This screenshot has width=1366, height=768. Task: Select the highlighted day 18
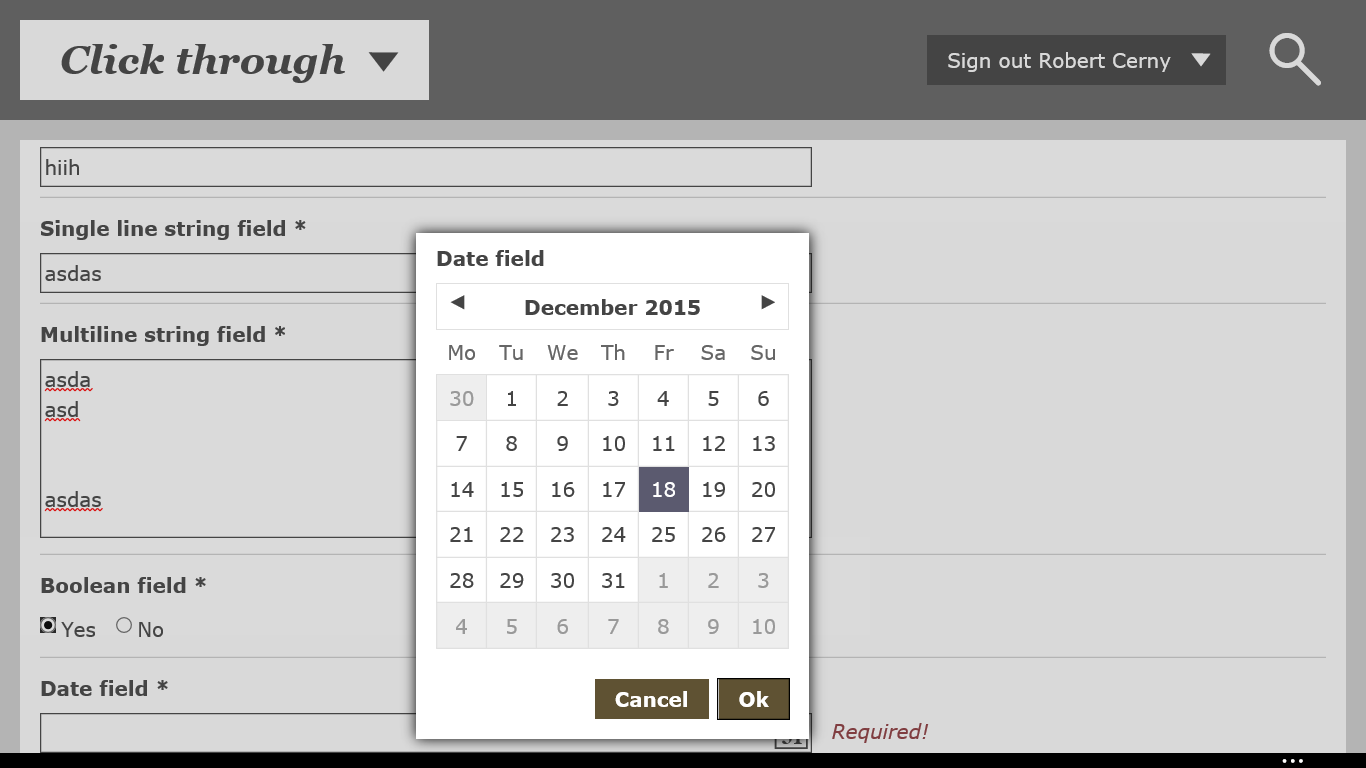[x=663, y=489]
